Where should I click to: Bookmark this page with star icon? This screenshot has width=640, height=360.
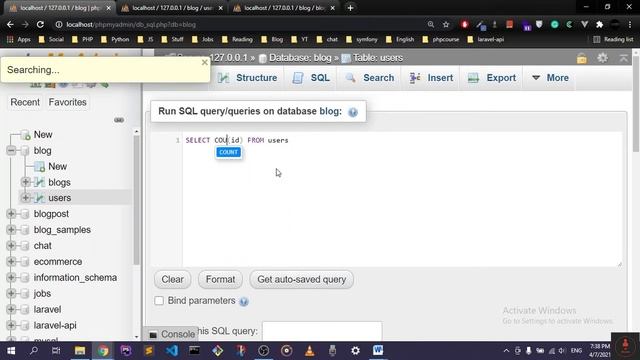click(446, 24)
